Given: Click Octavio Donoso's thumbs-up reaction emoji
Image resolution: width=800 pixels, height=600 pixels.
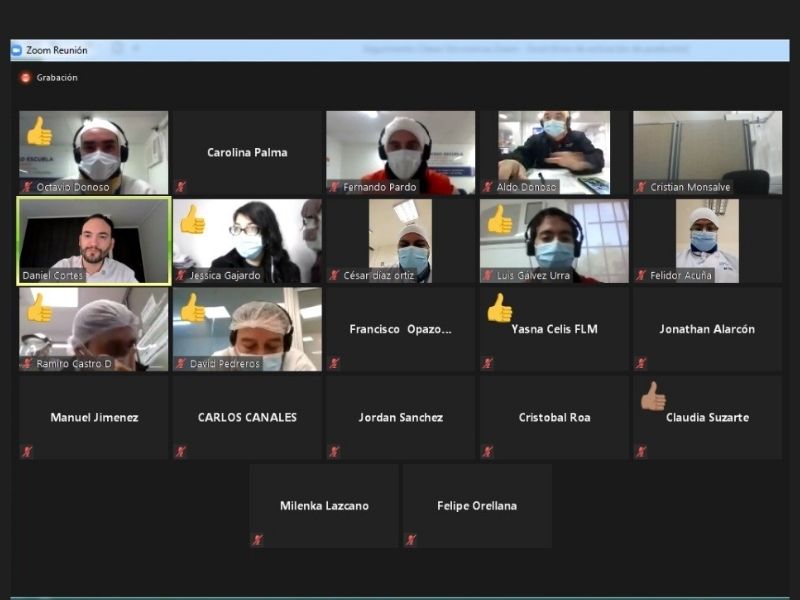Looking at the screenshot, I should pos(39,131).
